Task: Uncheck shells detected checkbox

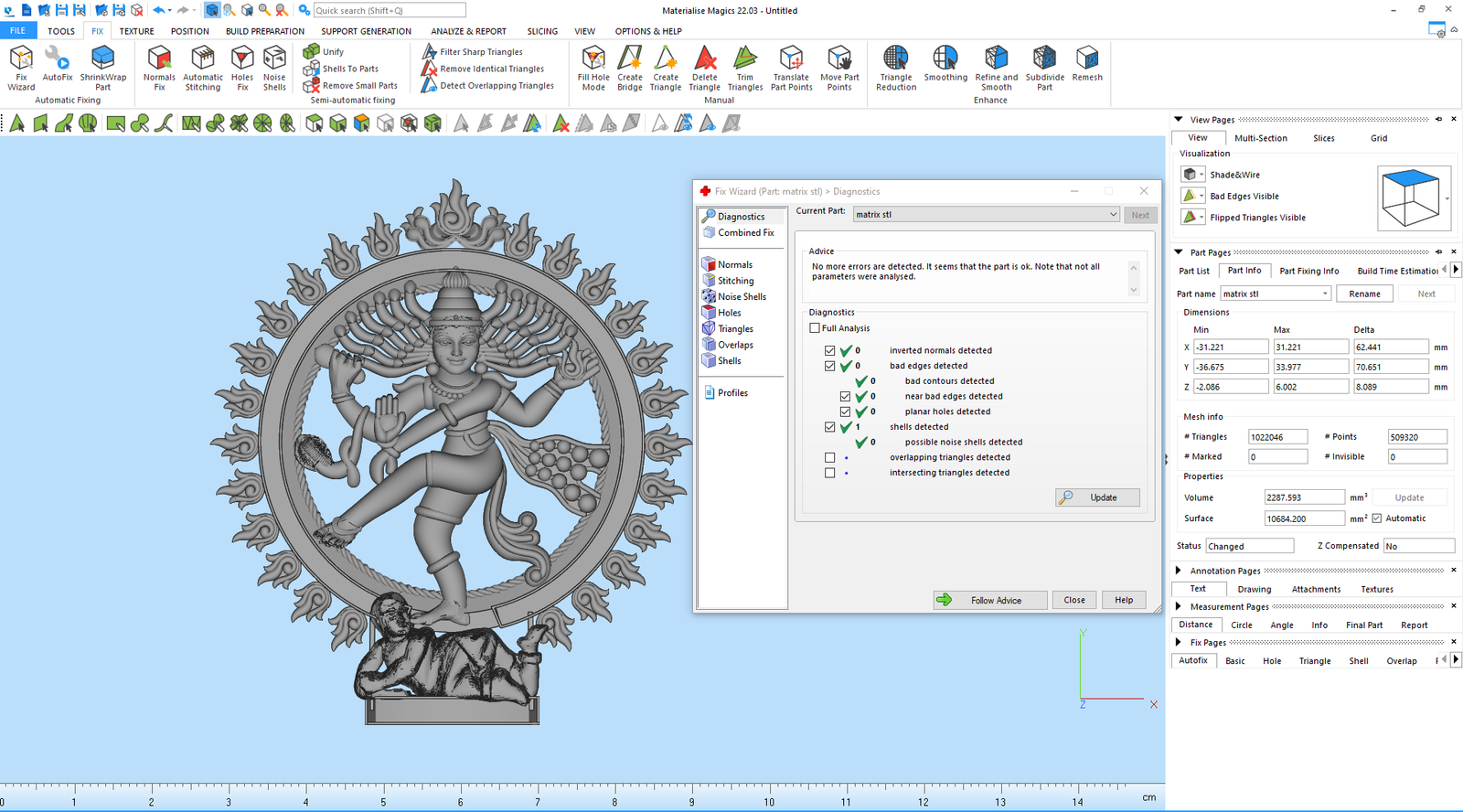Action: coord(829,427)
